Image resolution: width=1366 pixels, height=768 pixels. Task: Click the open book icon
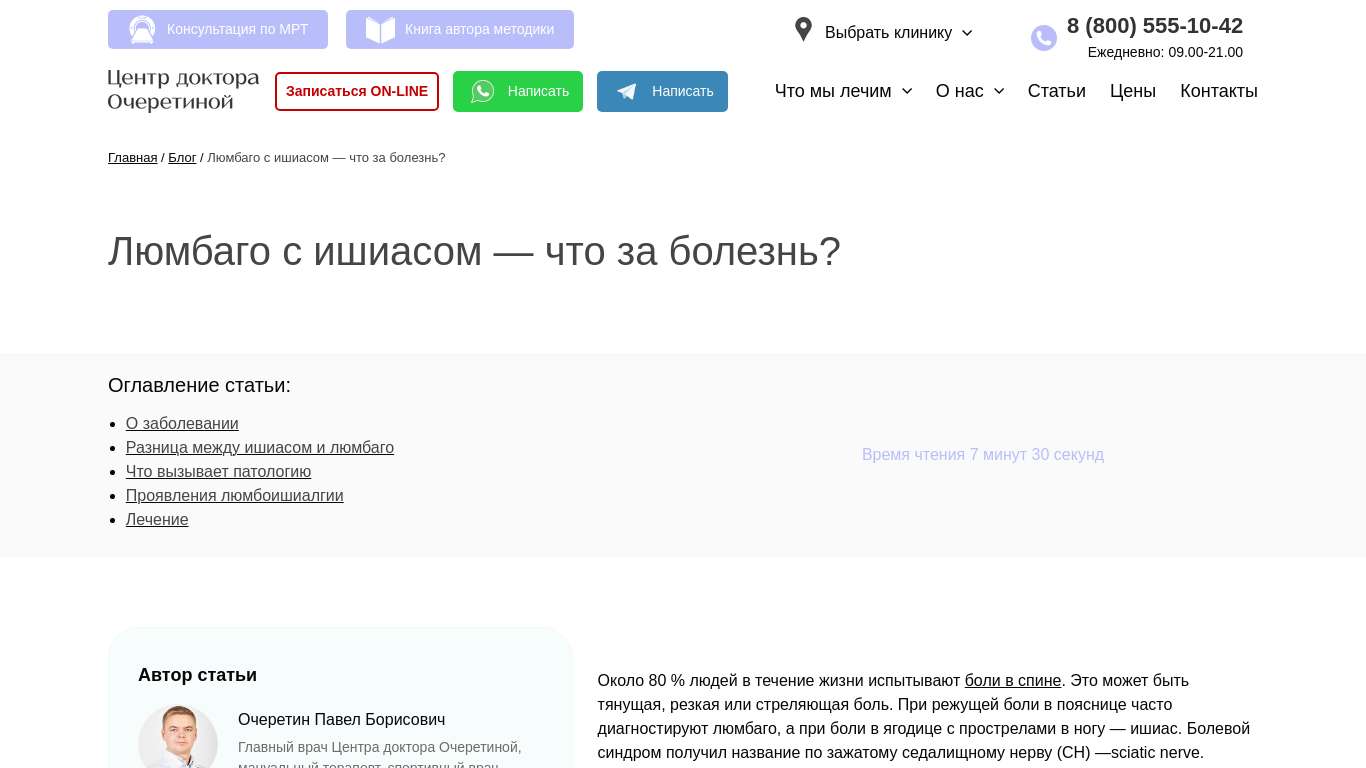(x=380, y=30)
